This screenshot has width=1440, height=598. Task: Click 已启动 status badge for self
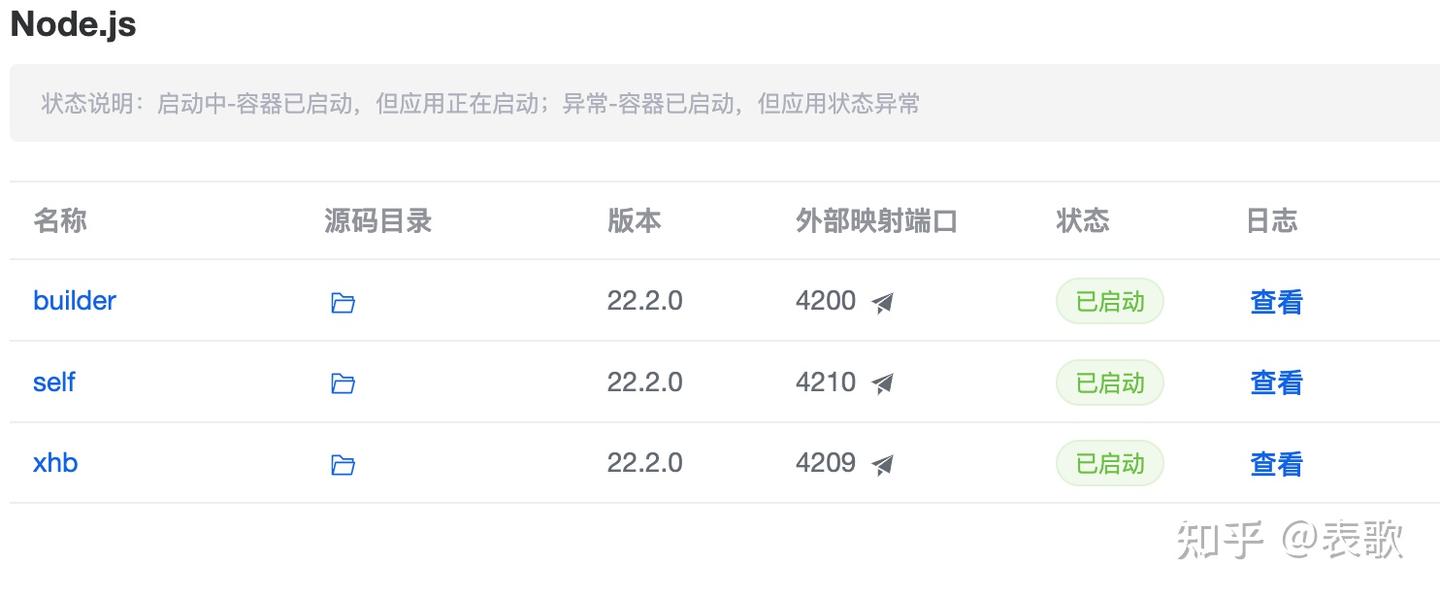1110,382
